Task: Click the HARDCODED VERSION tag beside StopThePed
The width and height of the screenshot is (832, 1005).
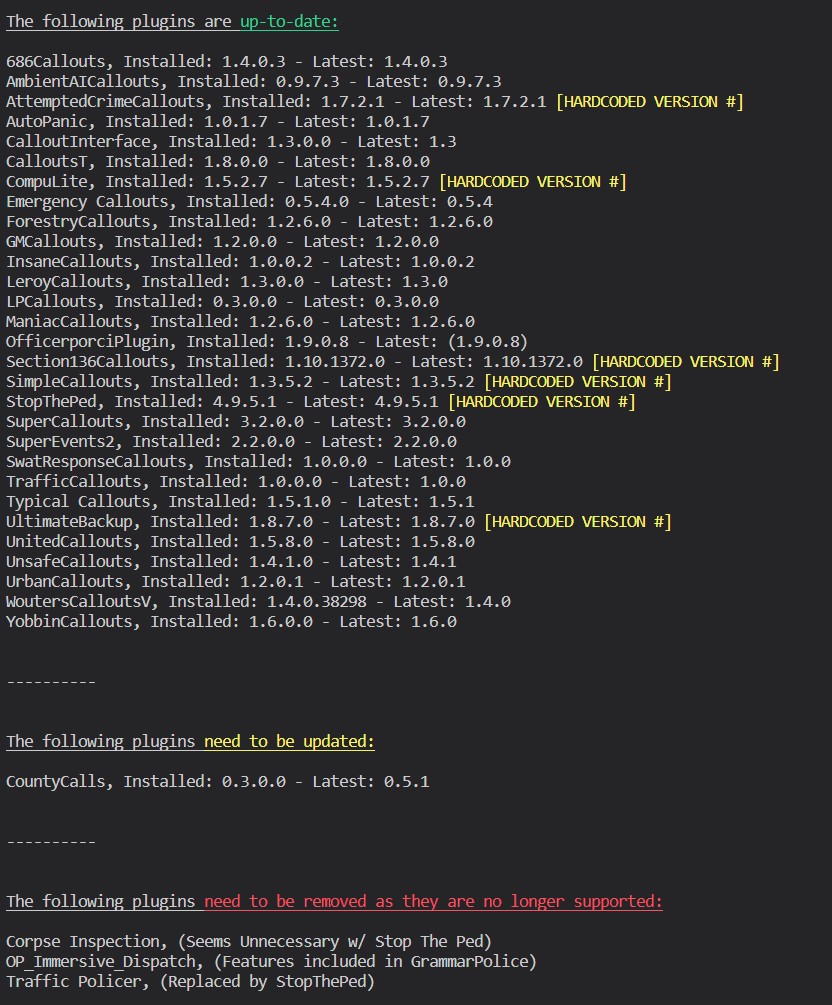Action: click(x=541, y=401)
